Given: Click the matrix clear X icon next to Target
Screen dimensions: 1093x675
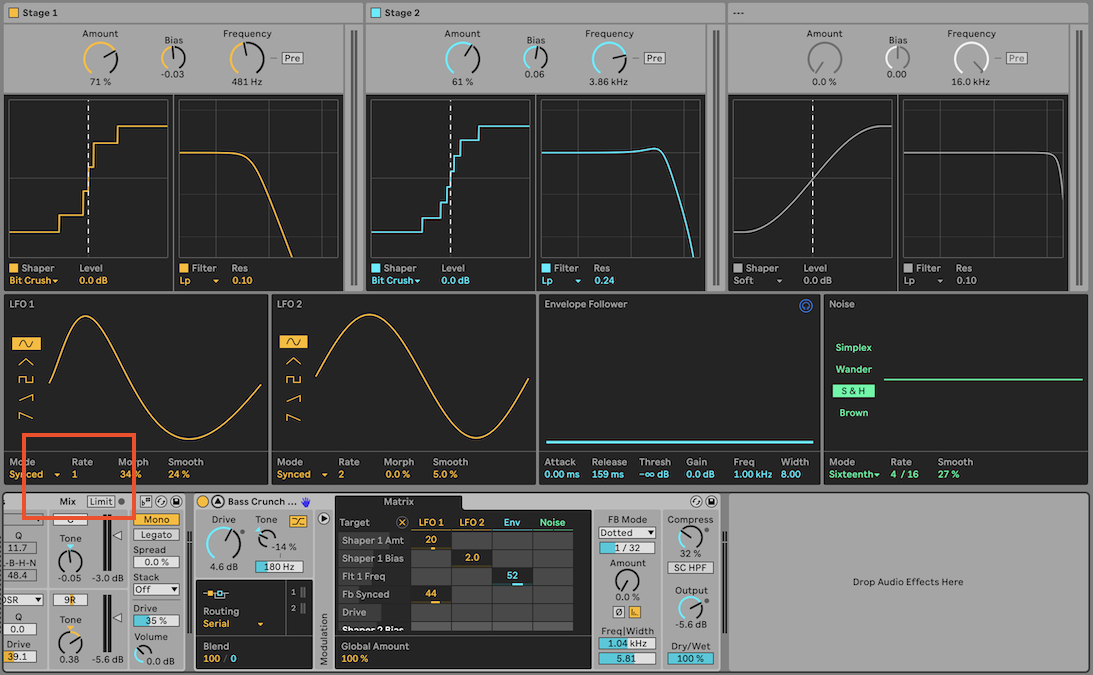Looking at the screenshot, I should coord(402,522).
